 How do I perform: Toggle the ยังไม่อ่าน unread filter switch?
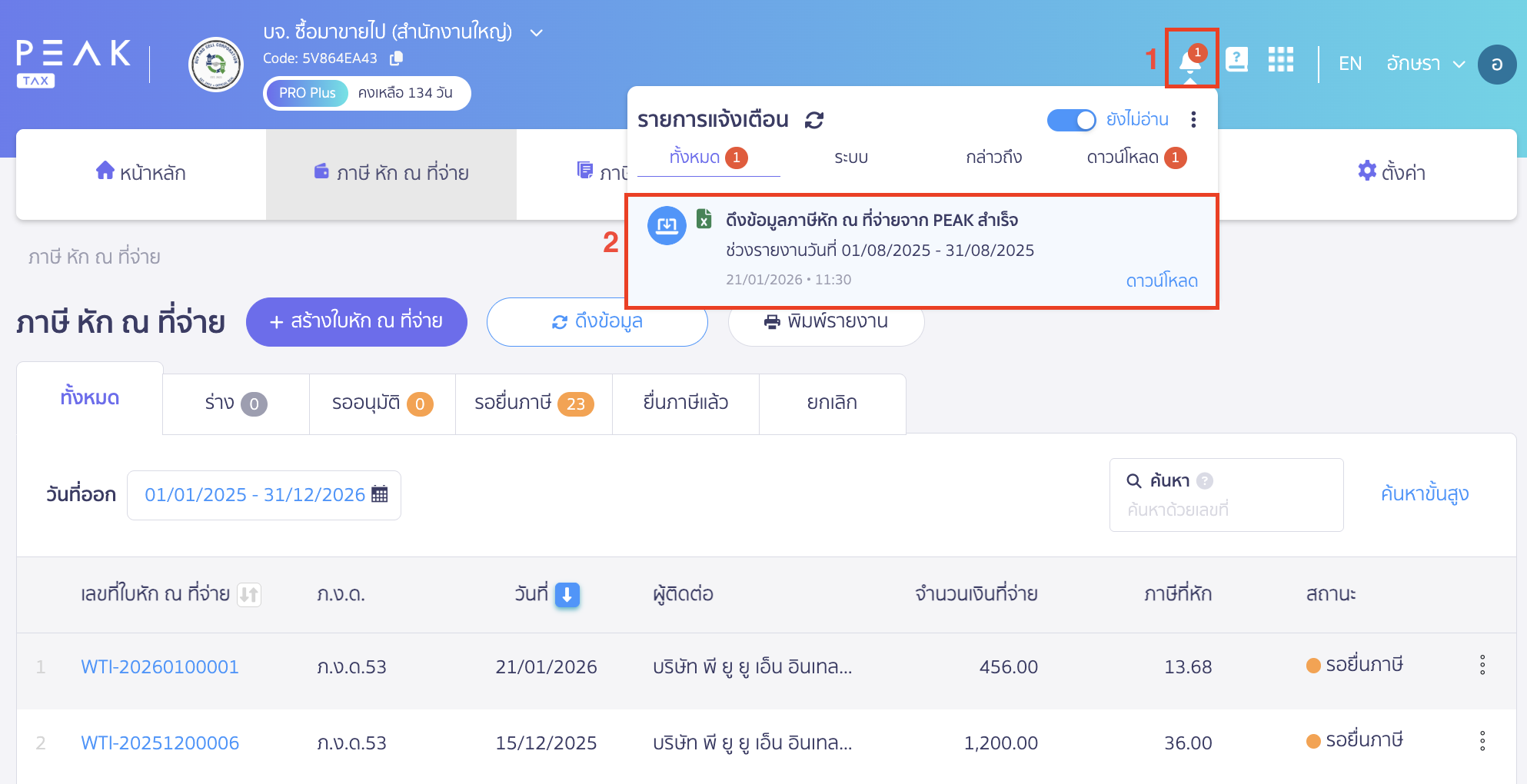point(1071,120)
